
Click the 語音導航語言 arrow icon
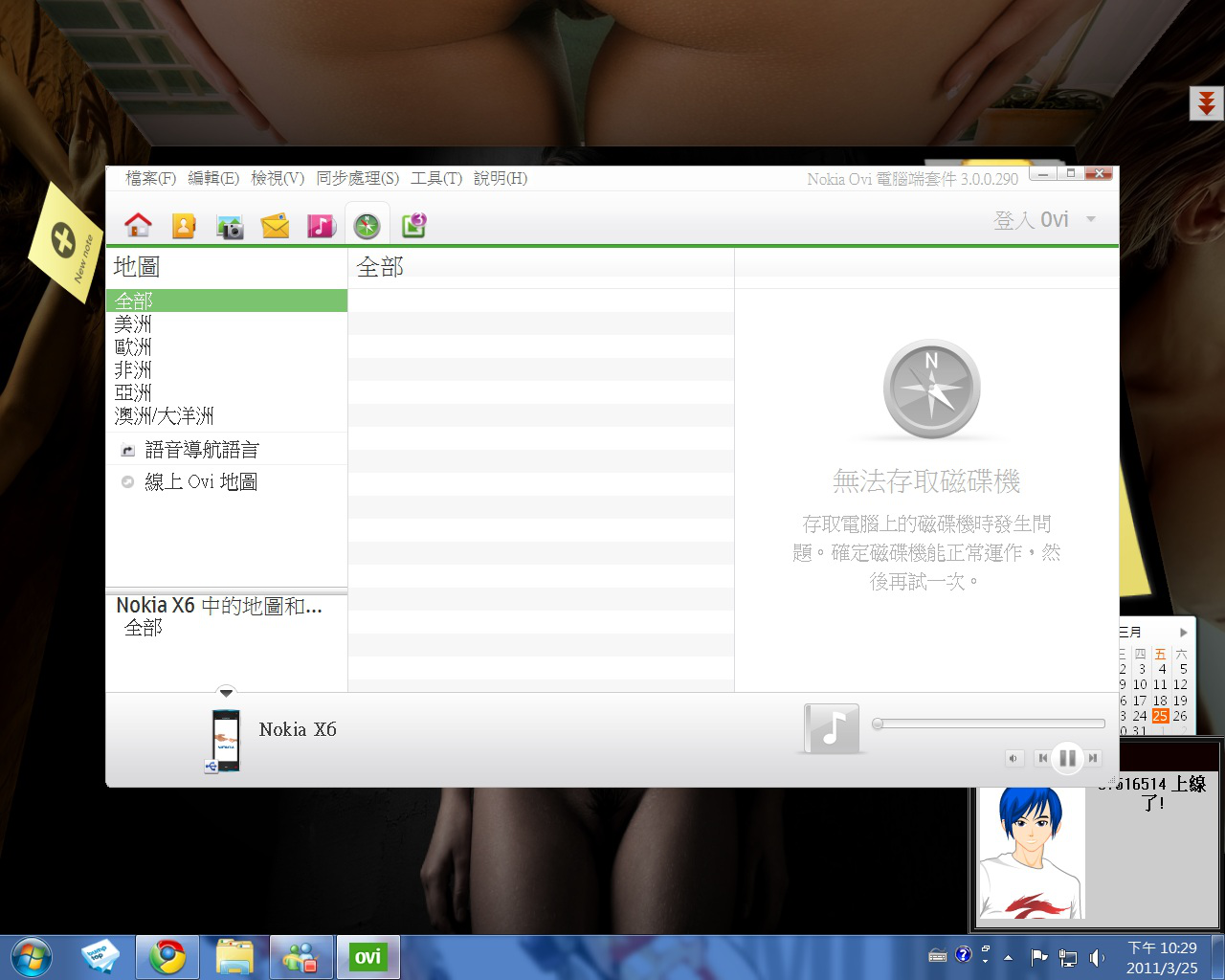(127, 451)
